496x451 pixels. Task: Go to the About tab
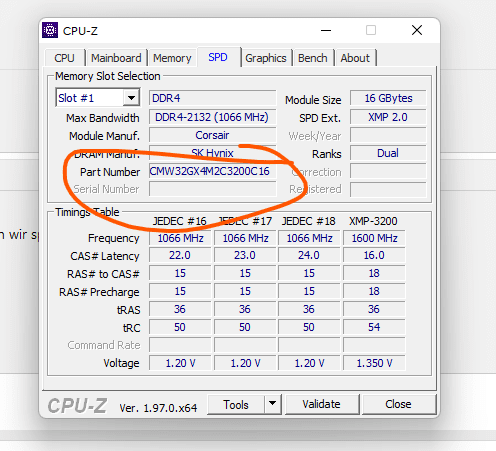(x=355, y=58)
